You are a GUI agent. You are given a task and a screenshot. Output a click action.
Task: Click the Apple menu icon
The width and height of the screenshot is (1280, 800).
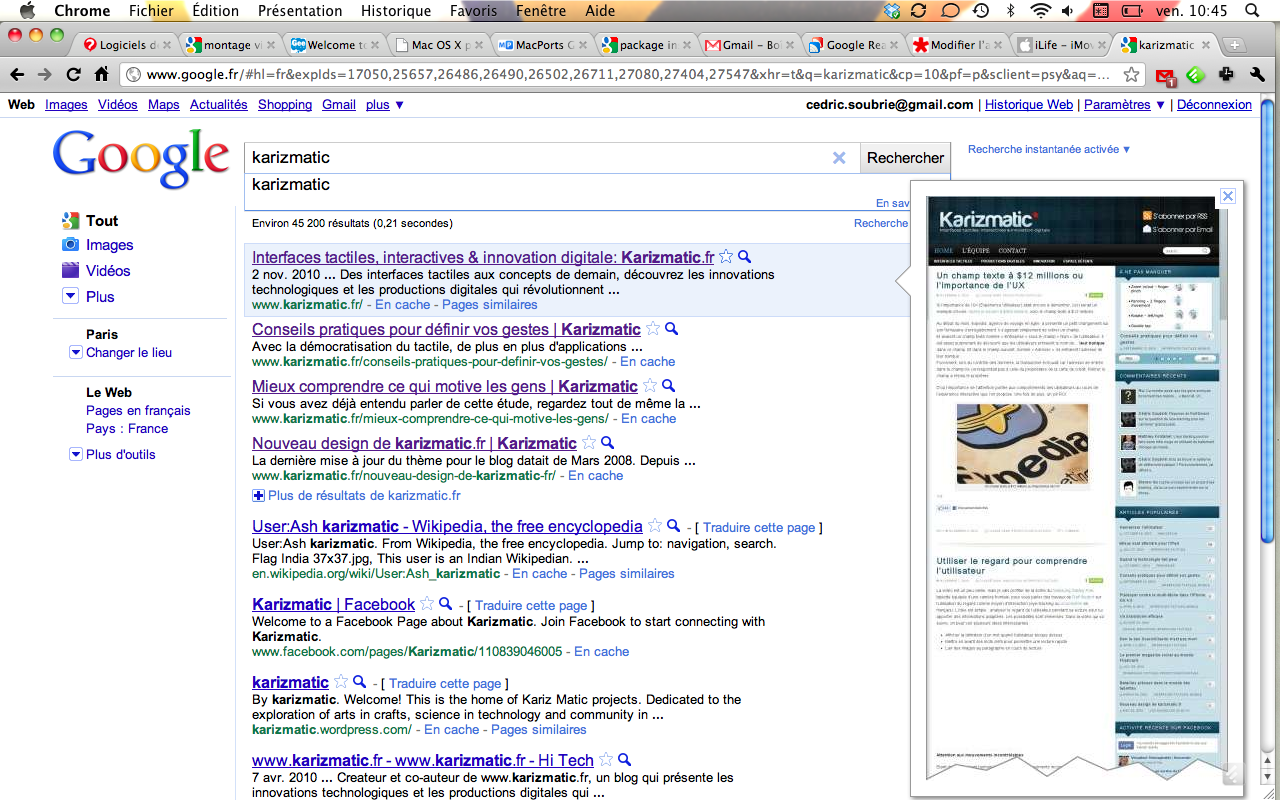click(x=27, y=11)
